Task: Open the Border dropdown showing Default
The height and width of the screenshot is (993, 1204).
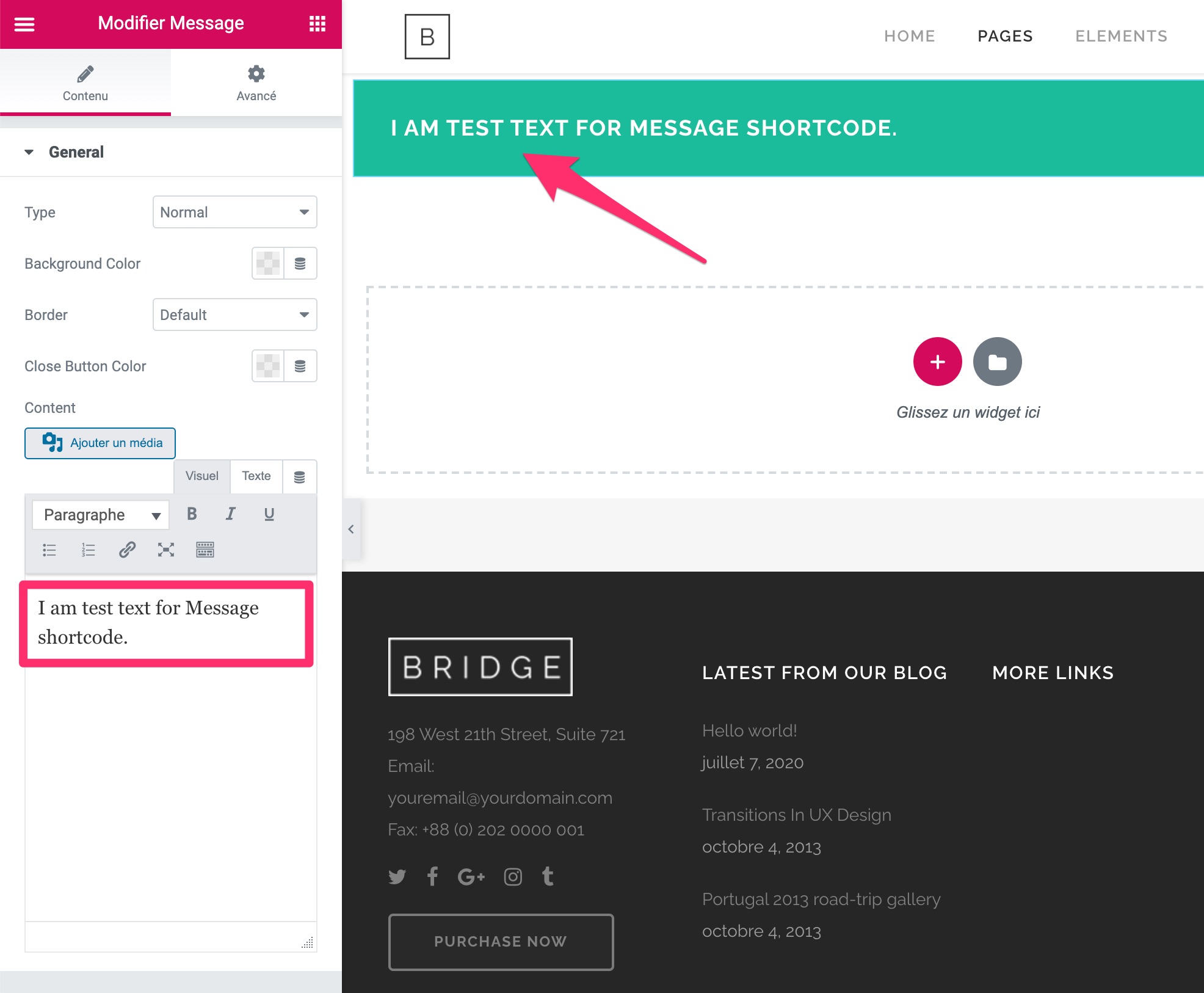Action: [x=234, y=315]
